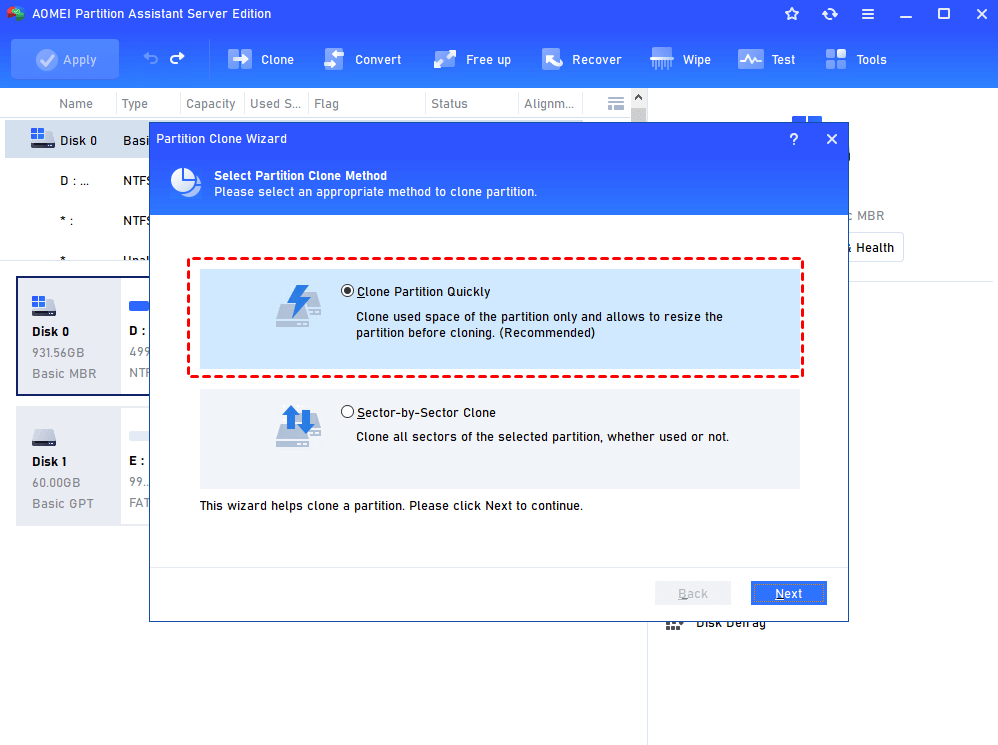The image size is (998, 745).
Task: Click the Apply checkmark button
Action: point(65,59)
